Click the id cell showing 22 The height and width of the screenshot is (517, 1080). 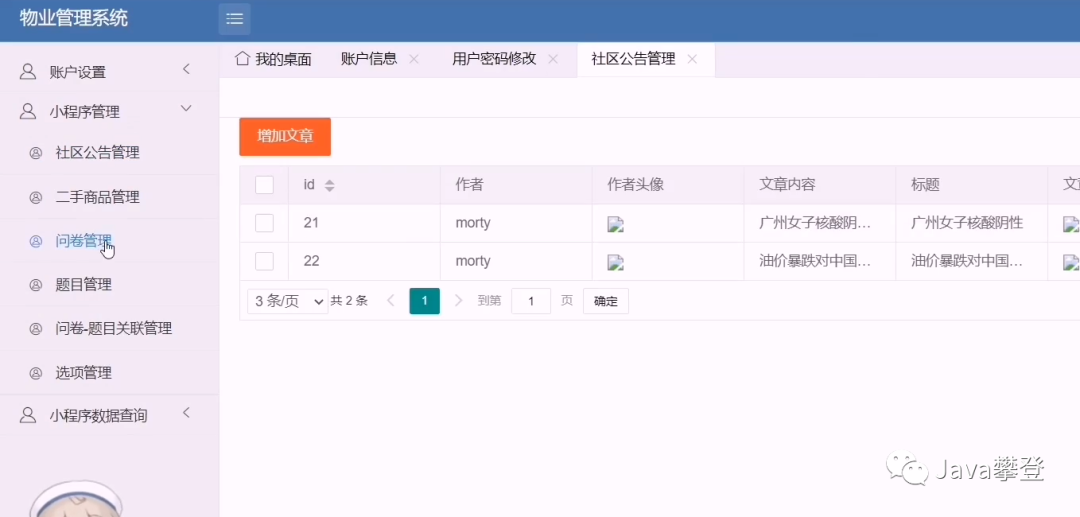(x=364, y=261)
